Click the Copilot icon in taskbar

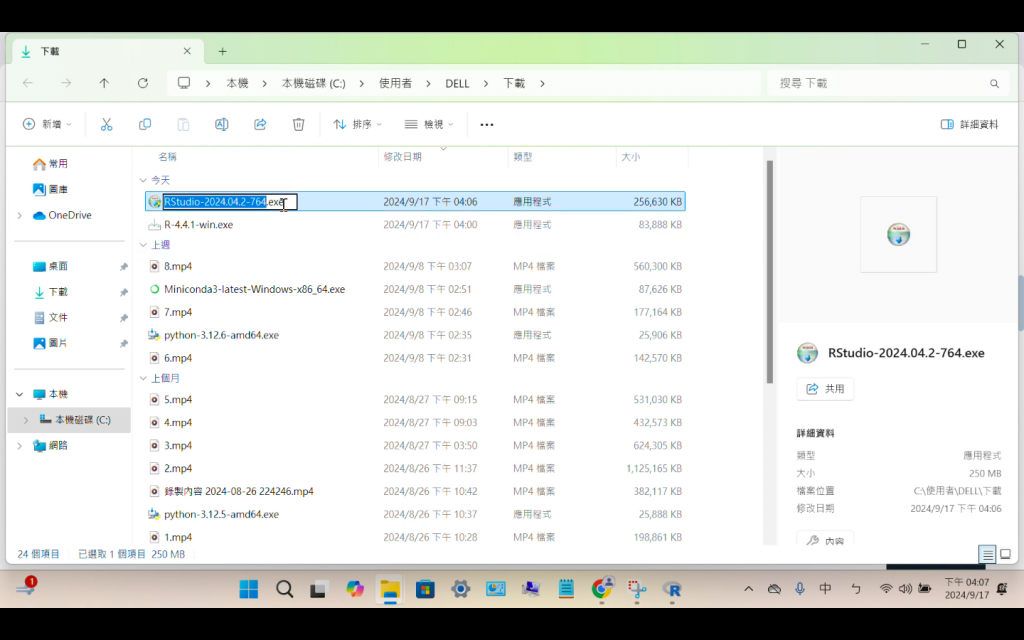355,589
